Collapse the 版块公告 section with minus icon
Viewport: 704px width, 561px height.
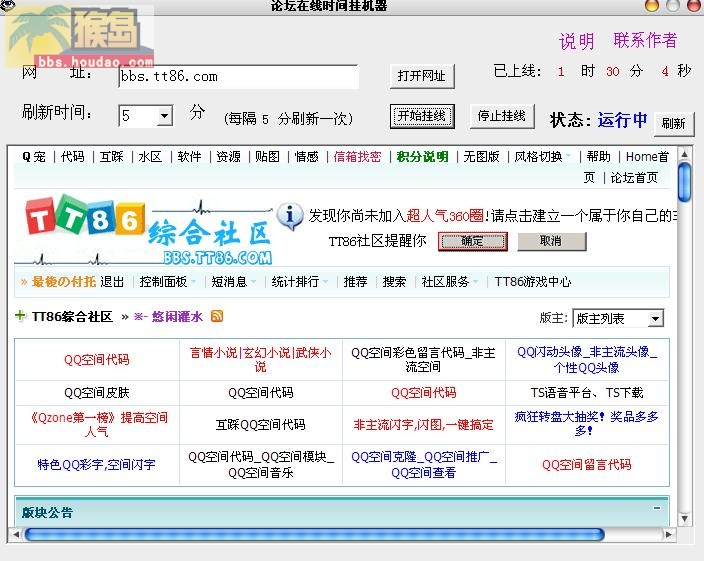click(x=657, y=508)
